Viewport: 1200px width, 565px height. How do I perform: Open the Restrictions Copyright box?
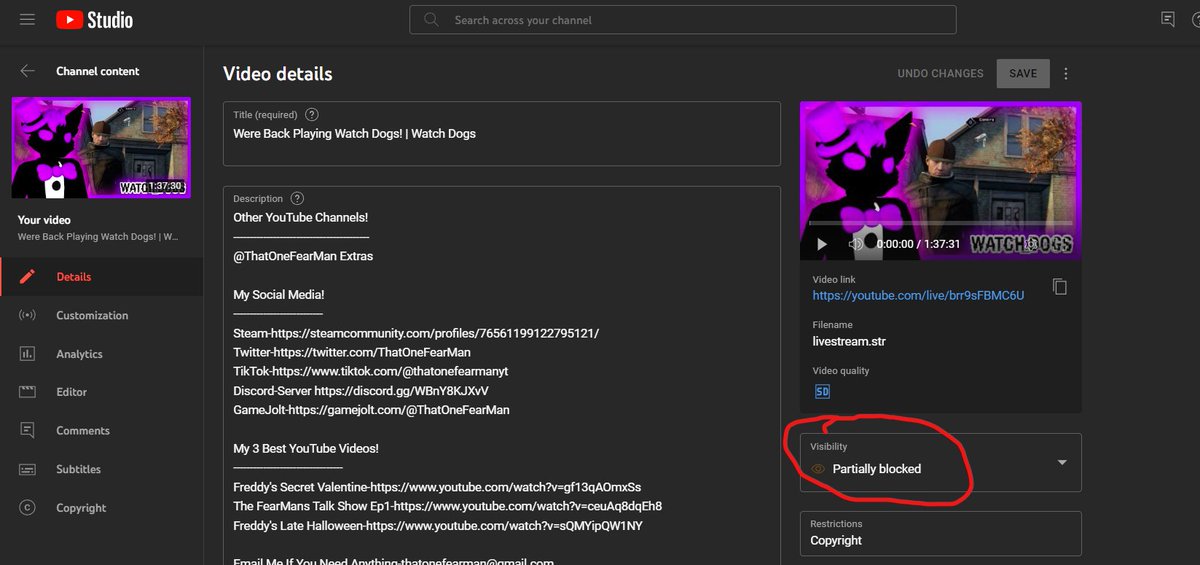(x=940, y=533)
